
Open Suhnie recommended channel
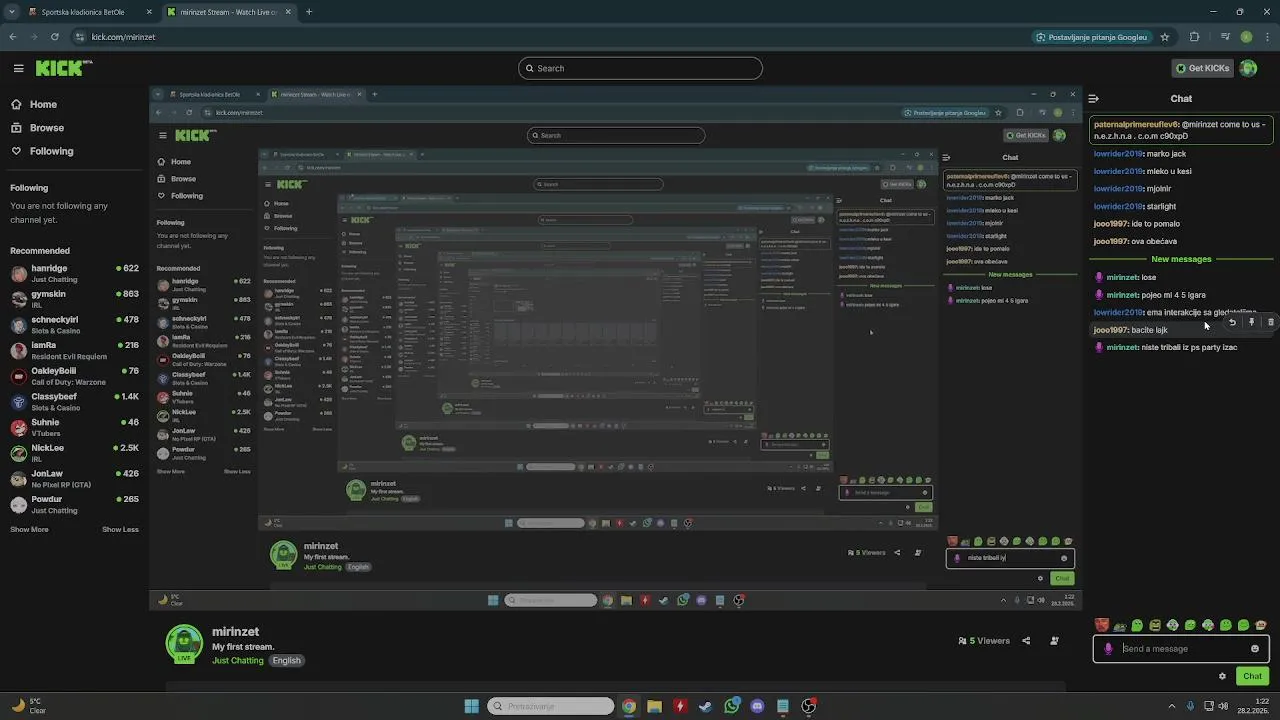point(74,427)
